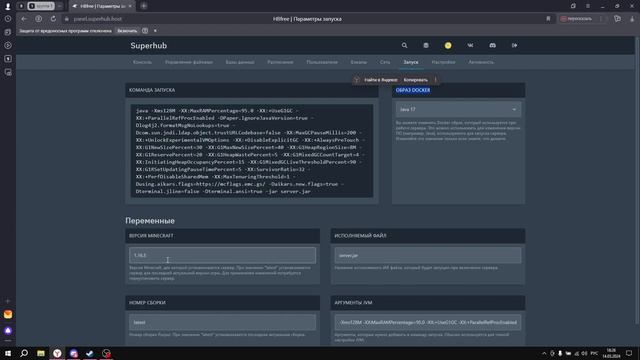Dismiss the malware protection notice bar
The height and width of the screenshot is (360, 640).
pos(155,31)
